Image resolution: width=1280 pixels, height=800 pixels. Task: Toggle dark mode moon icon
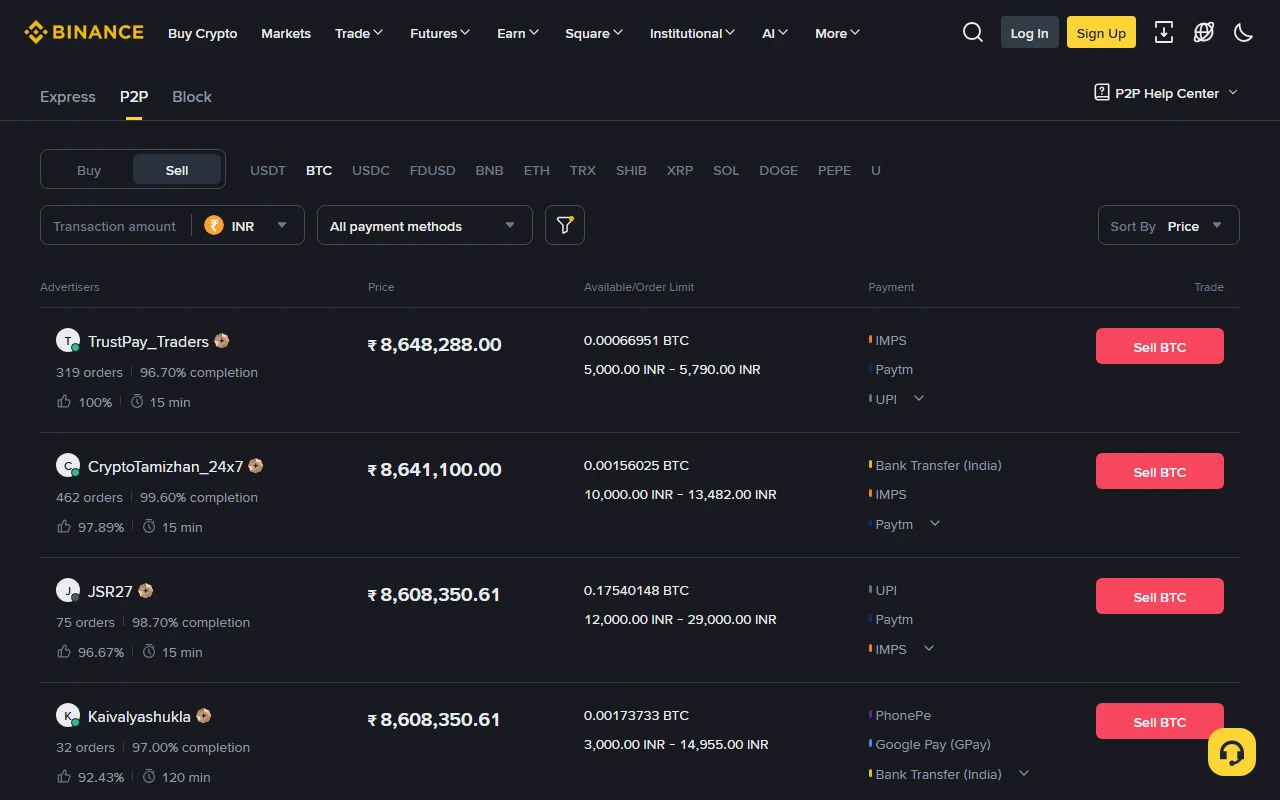tap(1244, 32)
